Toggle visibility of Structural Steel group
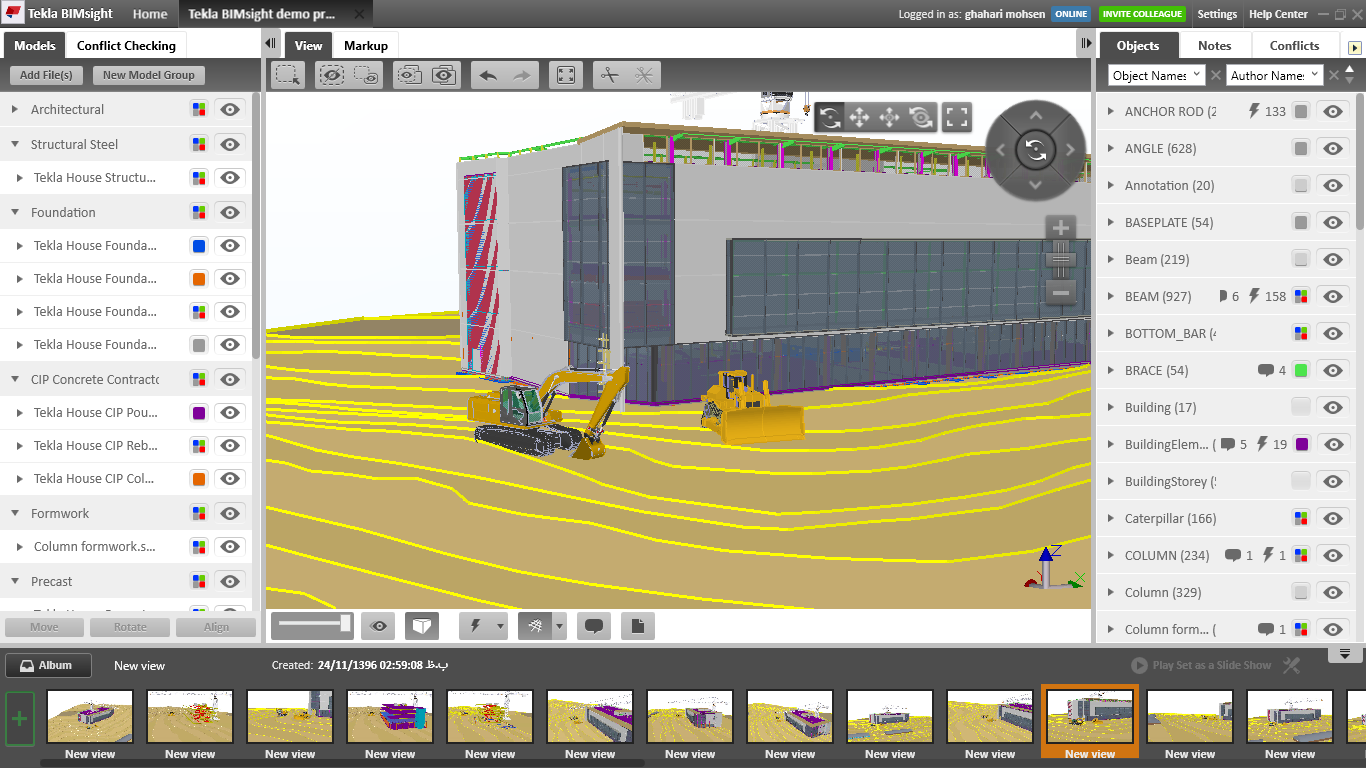The width and height of the screenshot is (1366, 768). click(231, 144)
